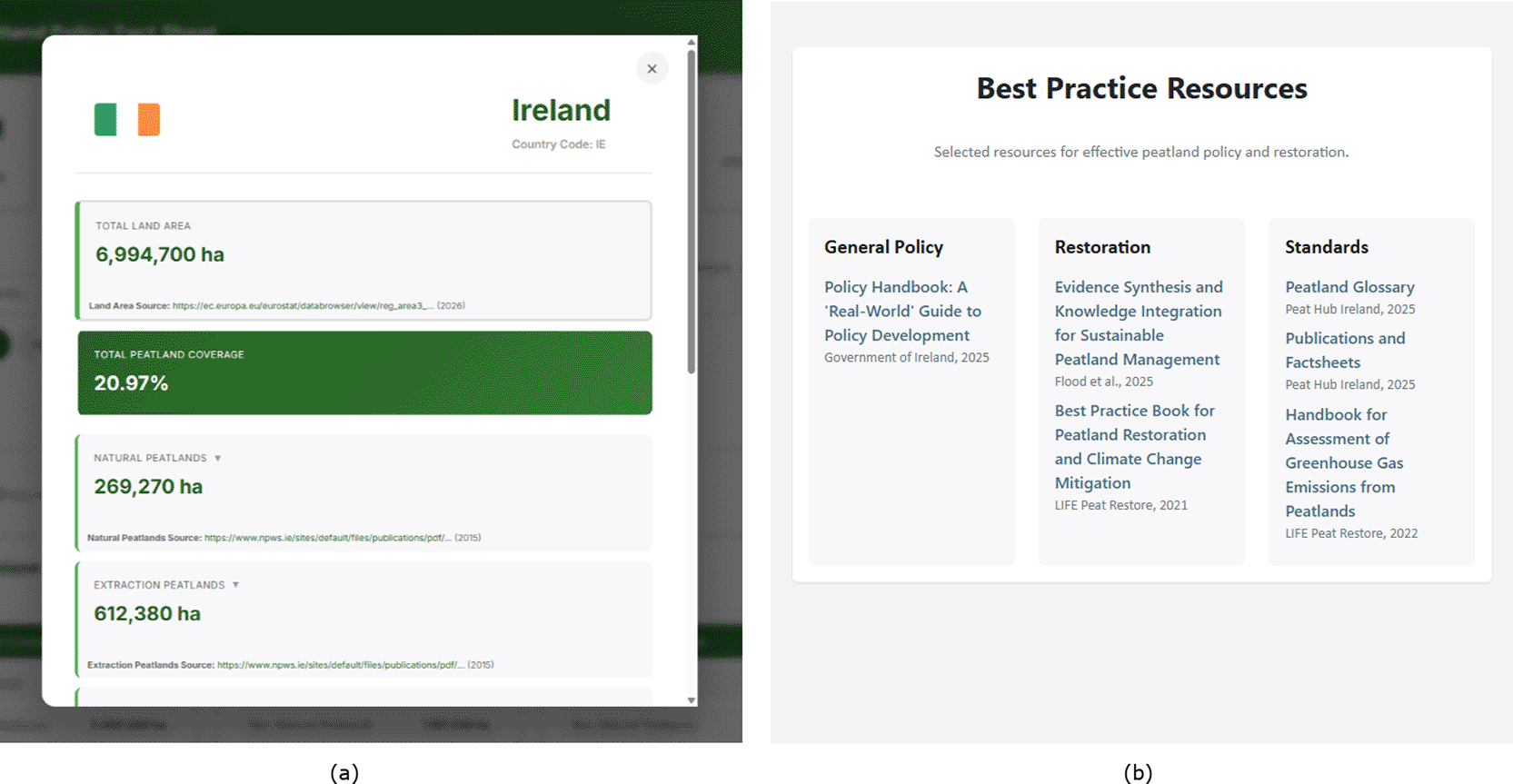
Task: Click LIFE Peat Restore, 2021 citation
Action: click(1120, 505)
